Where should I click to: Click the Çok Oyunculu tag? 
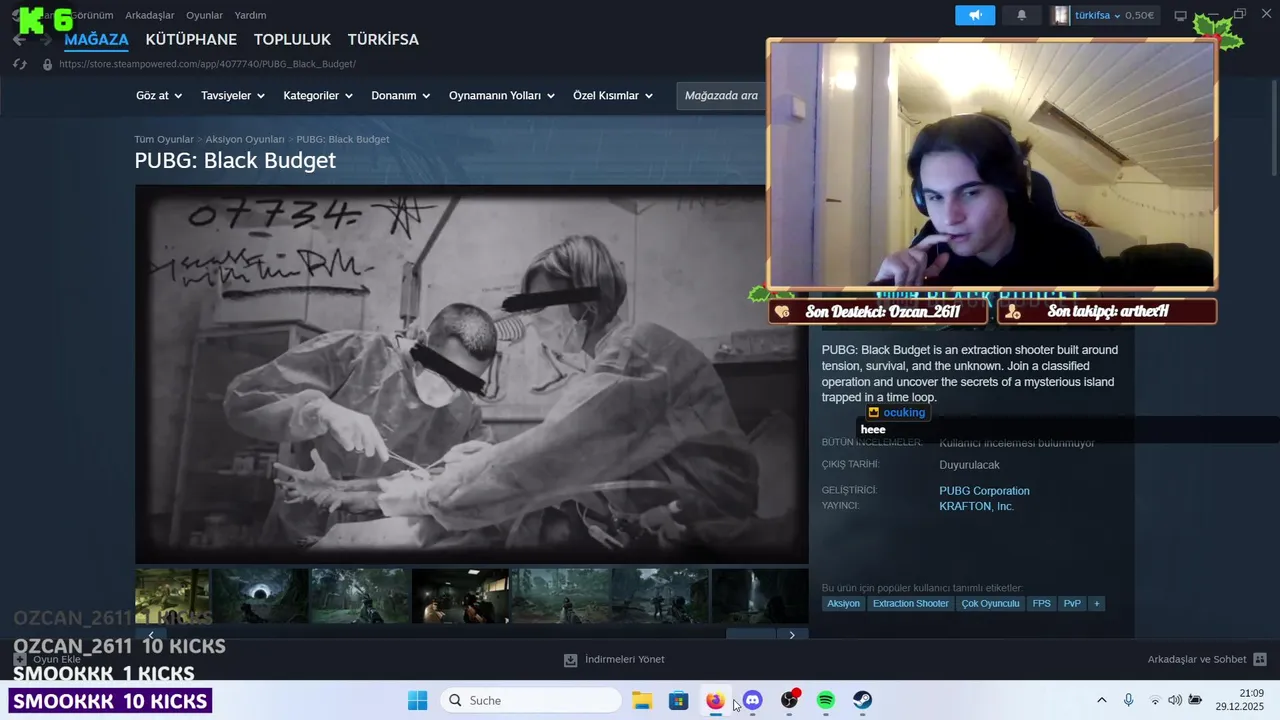[x=990, y=604]
